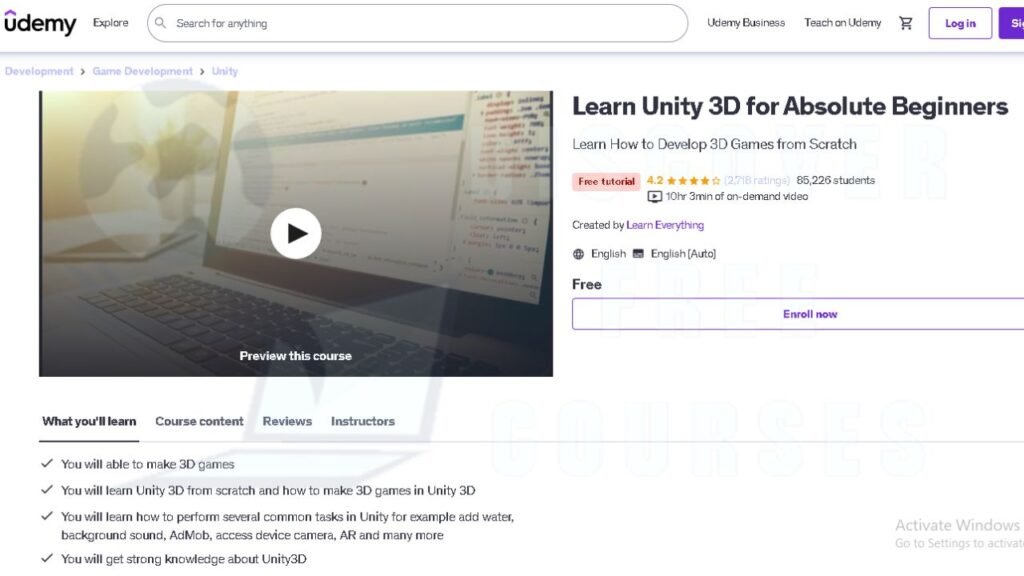1024x576 pixels.
Task: Open the Learn Everything instructor link
Action: point(665,225)
